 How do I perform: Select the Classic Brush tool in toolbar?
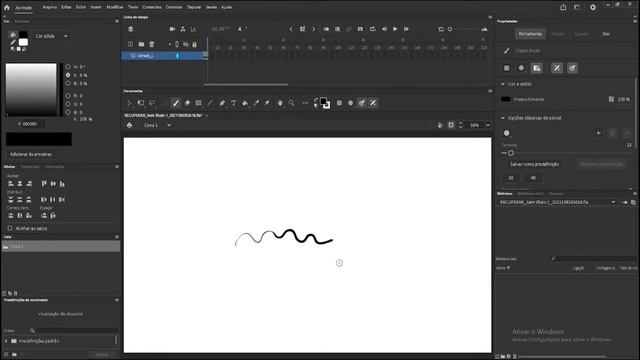[176, 103]
